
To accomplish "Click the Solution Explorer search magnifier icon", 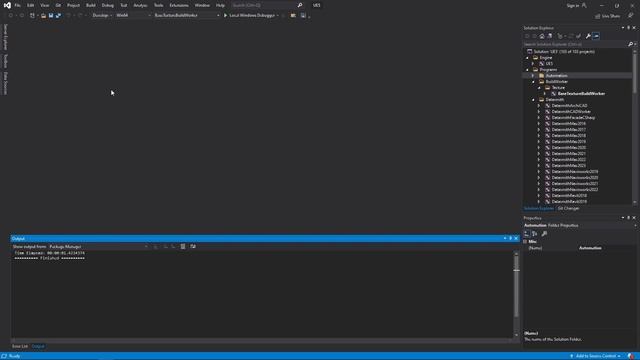I will tap(630, 44).
